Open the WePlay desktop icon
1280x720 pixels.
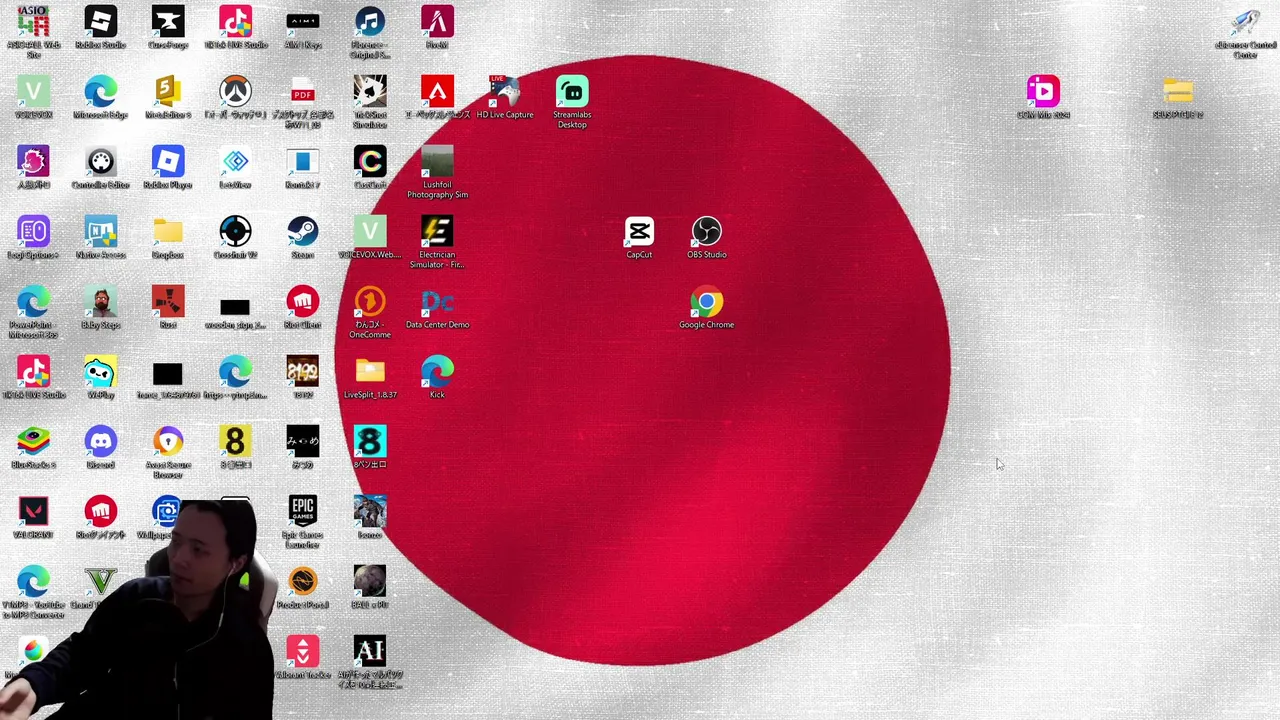tap(100, 372)
